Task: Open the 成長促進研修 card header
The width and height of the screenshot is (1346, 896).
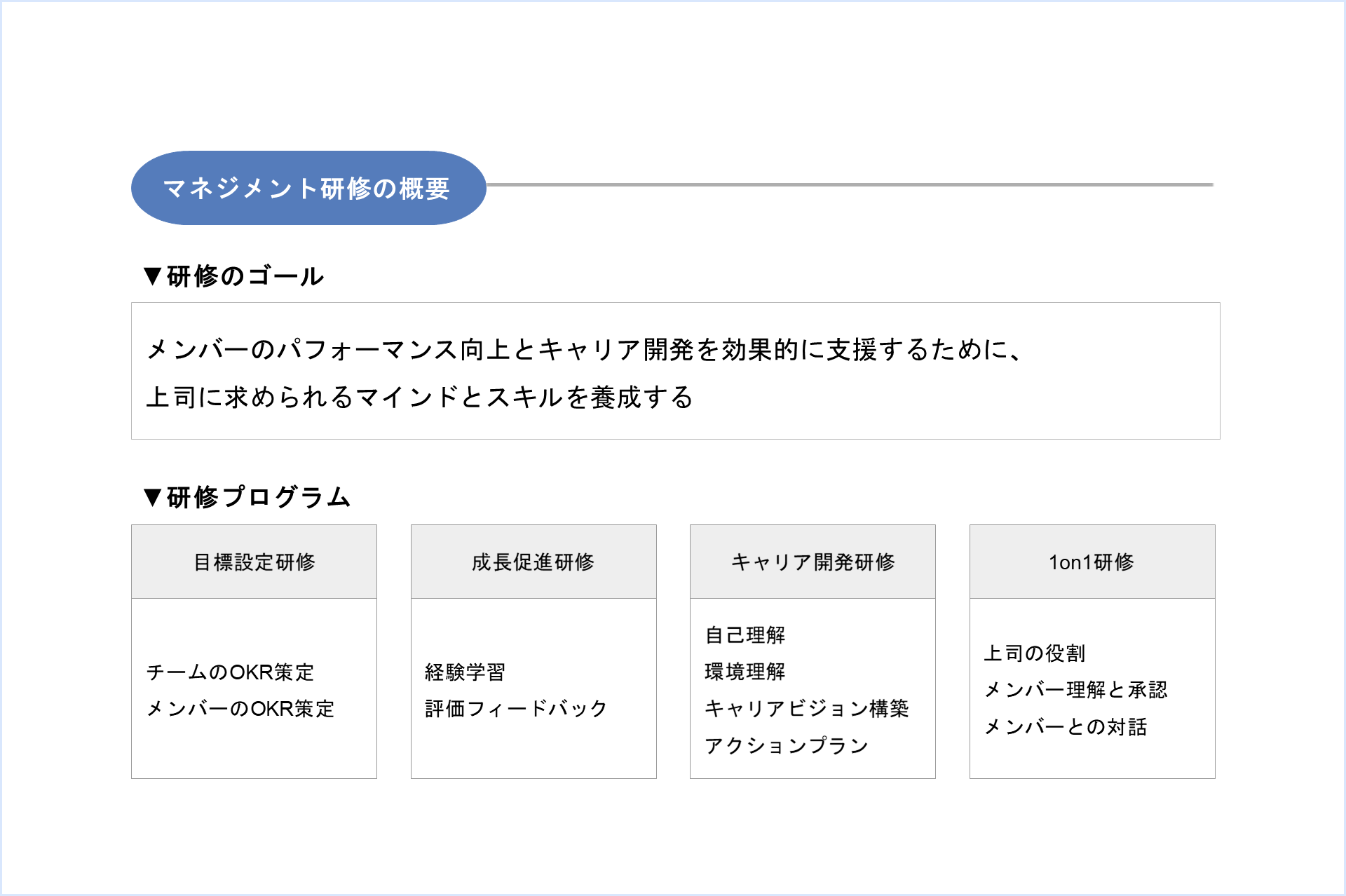Action: click(533, 562)
